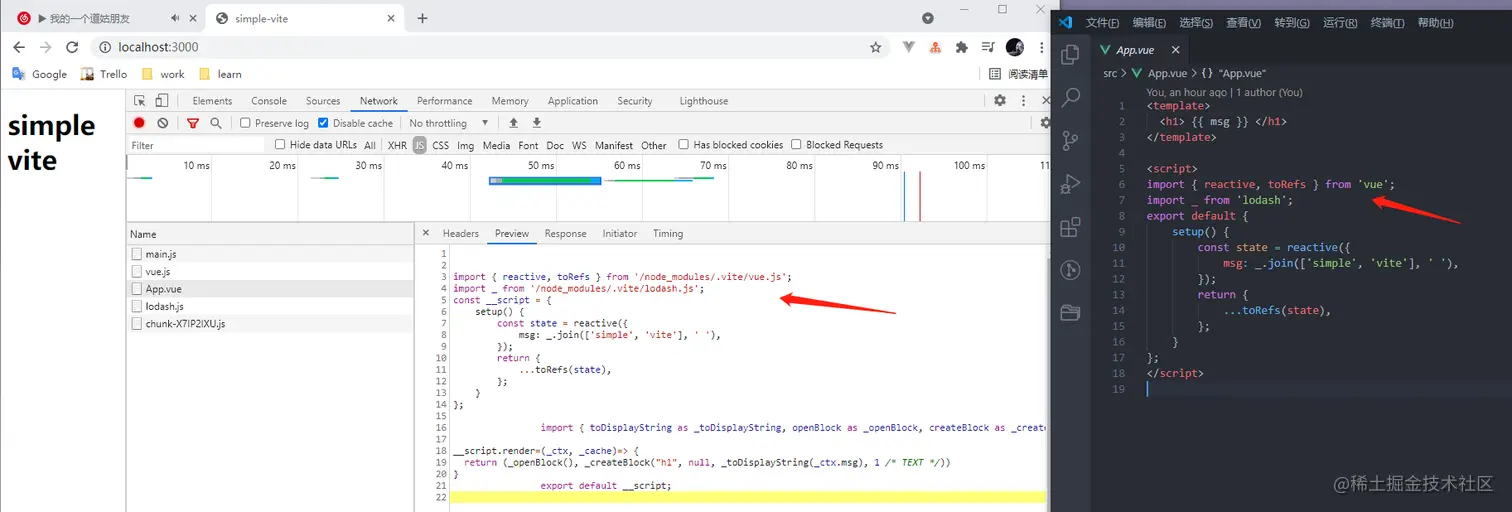This screenshot has height=512, width=1512.
Task: Open the Git Graph icon in VS Code activity bar
Action: (1070, 269)
